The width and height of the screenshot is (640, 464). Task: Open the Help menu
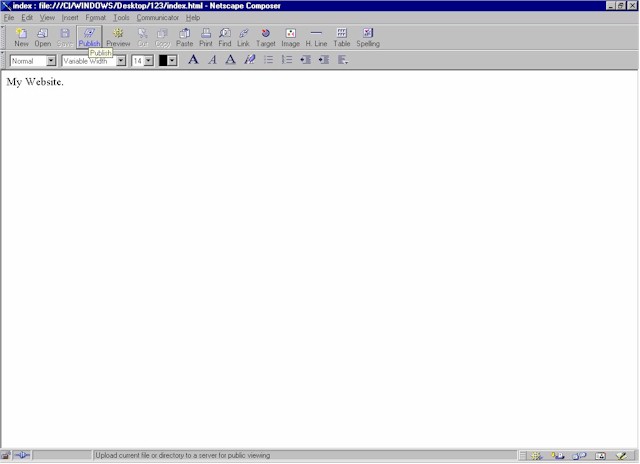click(193, 18)
